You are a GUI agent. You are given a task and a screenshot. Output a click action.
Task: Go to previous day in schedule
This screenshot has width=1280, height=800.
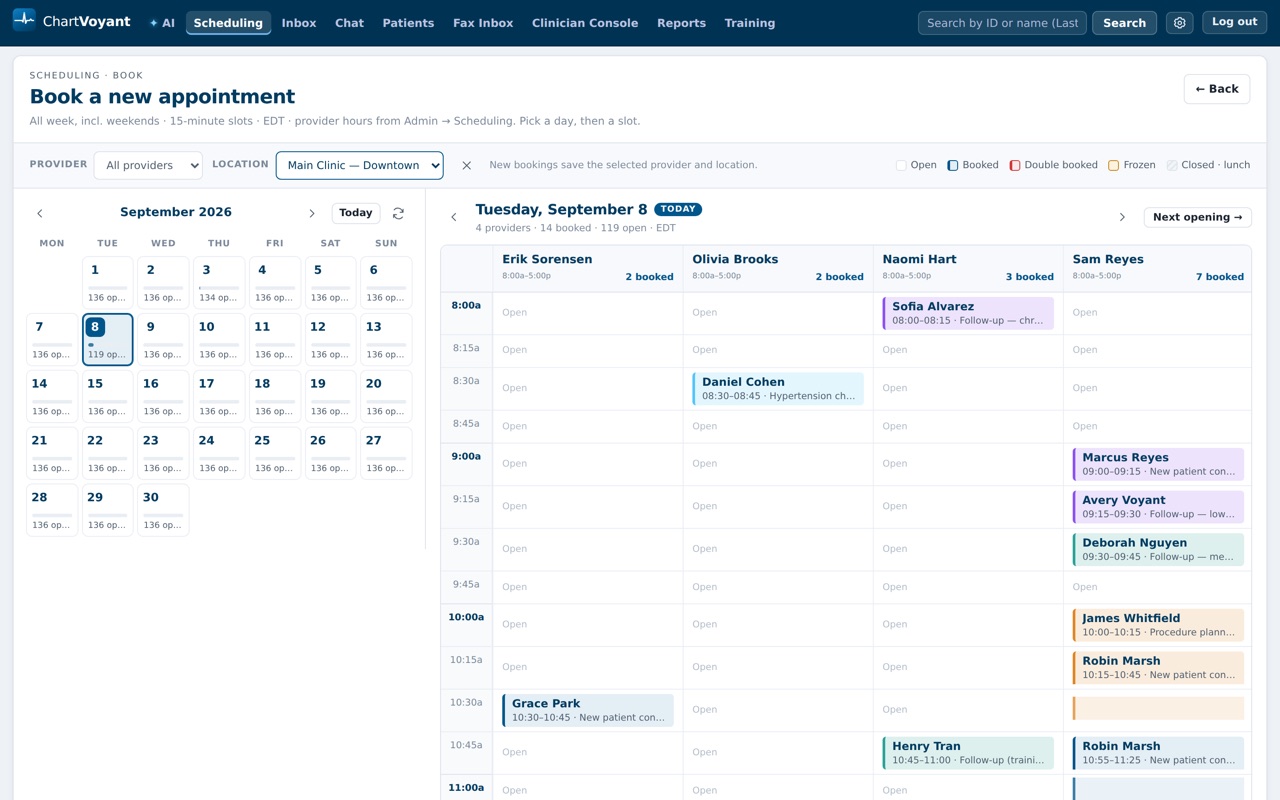click(x=454, y=217)
